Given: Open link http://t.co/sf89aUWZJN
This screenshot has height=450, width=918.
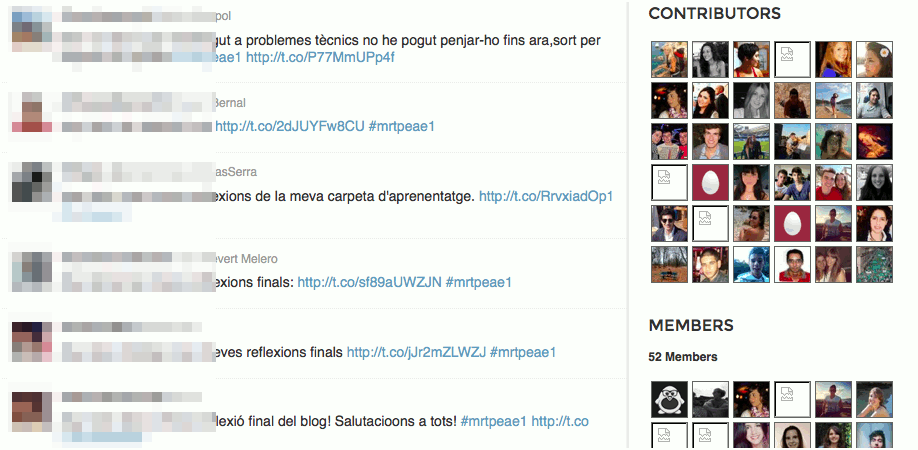Looking at the screenshot, I should click(369, 282).
